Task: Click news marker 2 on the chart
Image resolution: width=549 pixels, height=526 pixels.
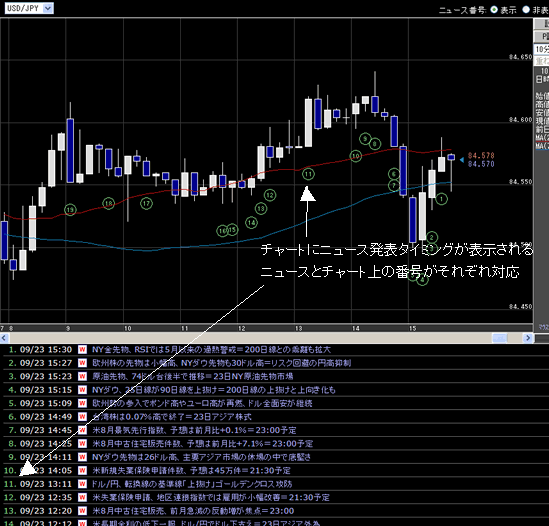Action: [432, 237]
